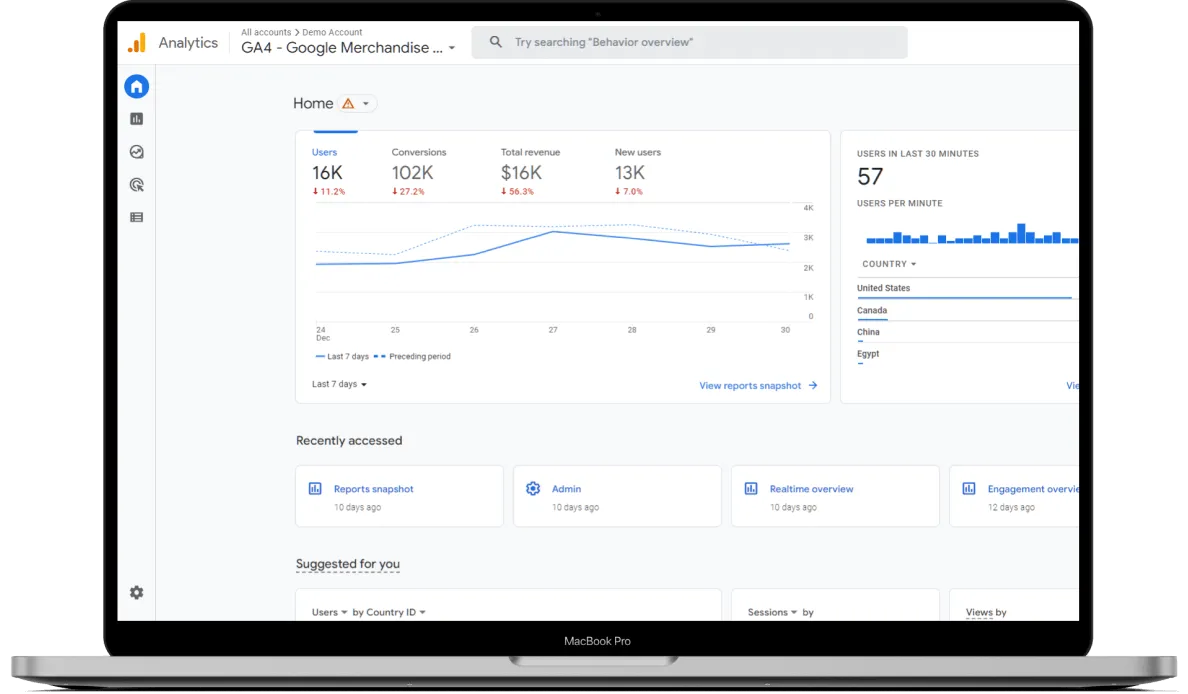The image size is (1188, 694).
Task: Select the Users metric tab
Action: click(x=328, y=171)
